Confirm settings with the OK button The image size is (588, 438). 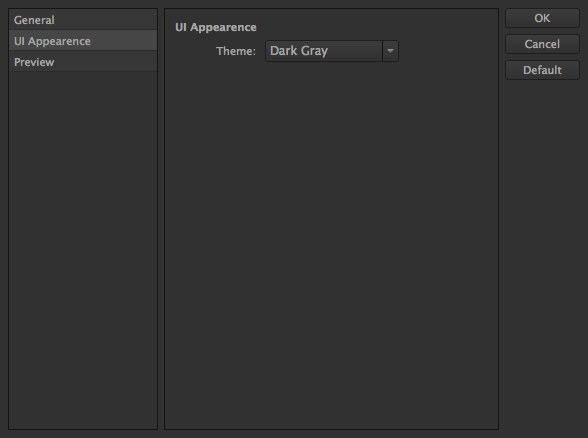tap(542, 18)
